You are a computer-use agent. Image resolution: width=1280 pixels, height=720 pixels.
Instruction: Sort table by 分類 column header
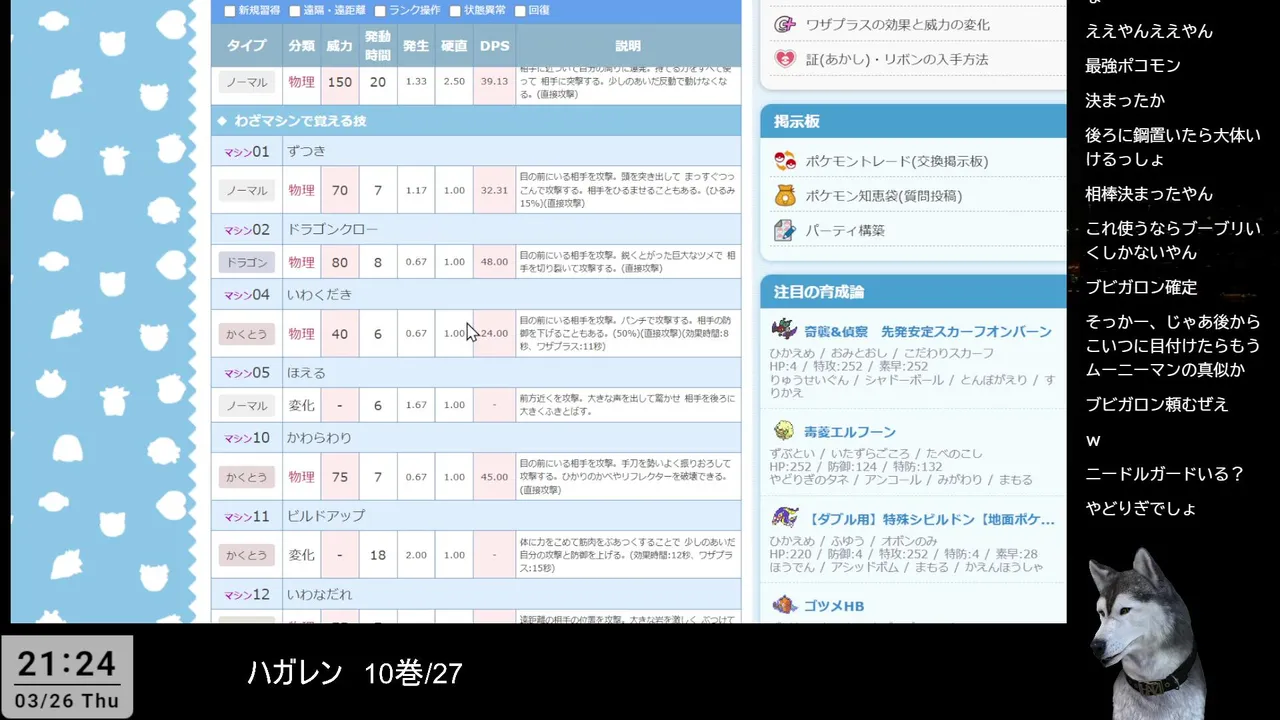pos(301,46)
